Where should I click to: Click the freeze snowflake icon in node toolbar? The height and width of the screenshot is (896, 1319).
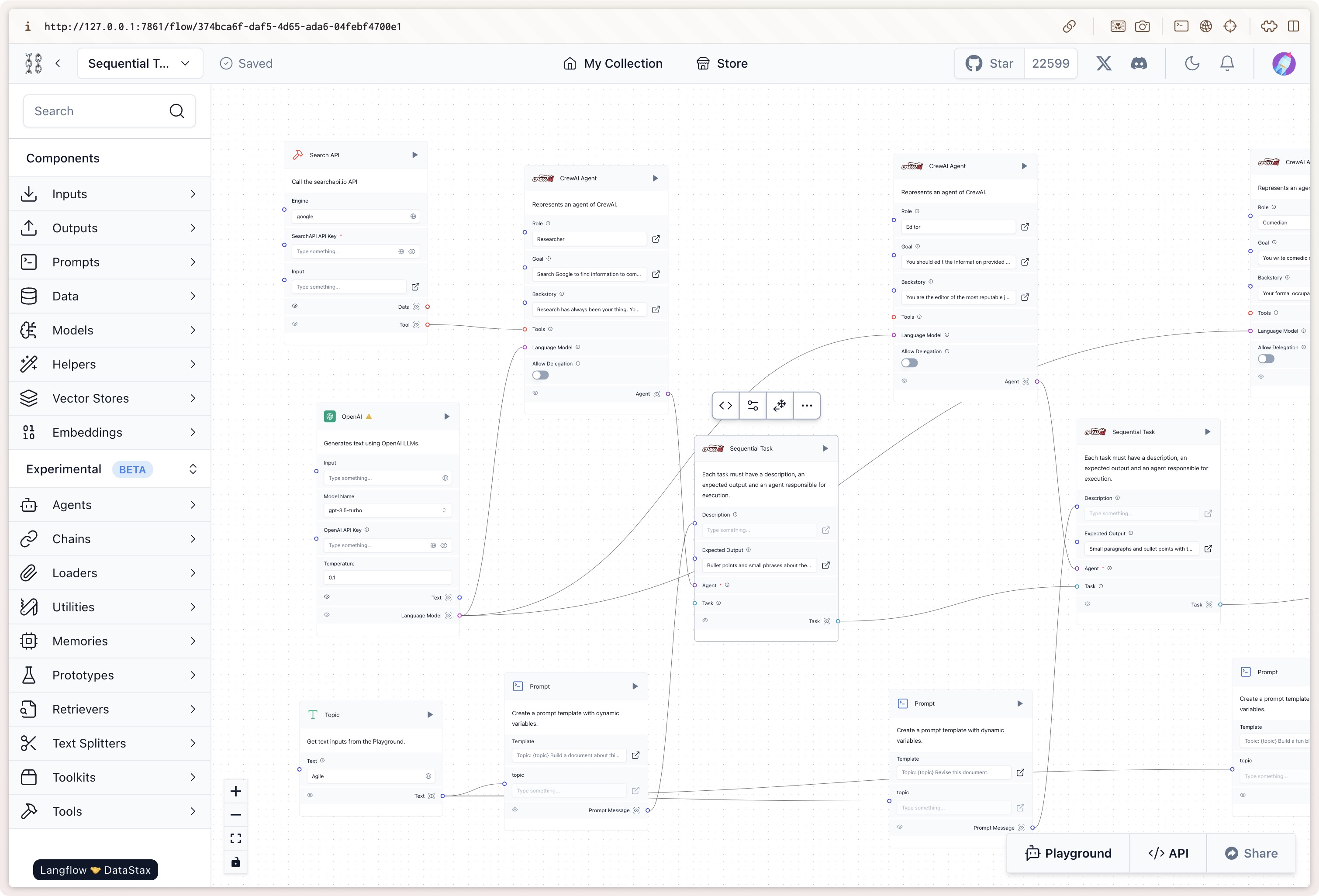click(x=780, y=405)
